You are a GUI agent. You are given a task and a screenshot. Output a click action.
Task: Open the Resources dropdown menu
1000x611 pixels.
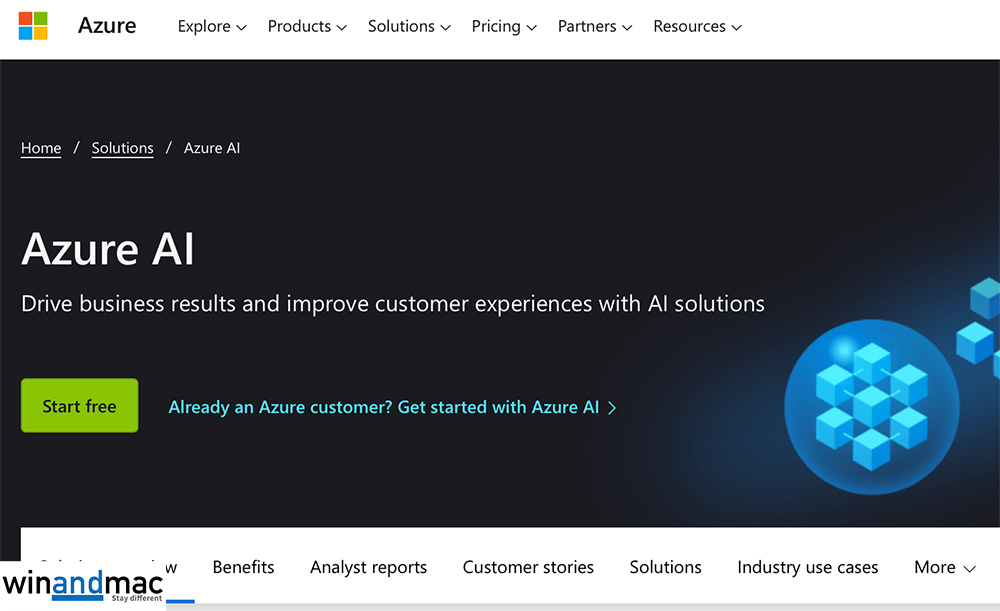pos(697,27)
